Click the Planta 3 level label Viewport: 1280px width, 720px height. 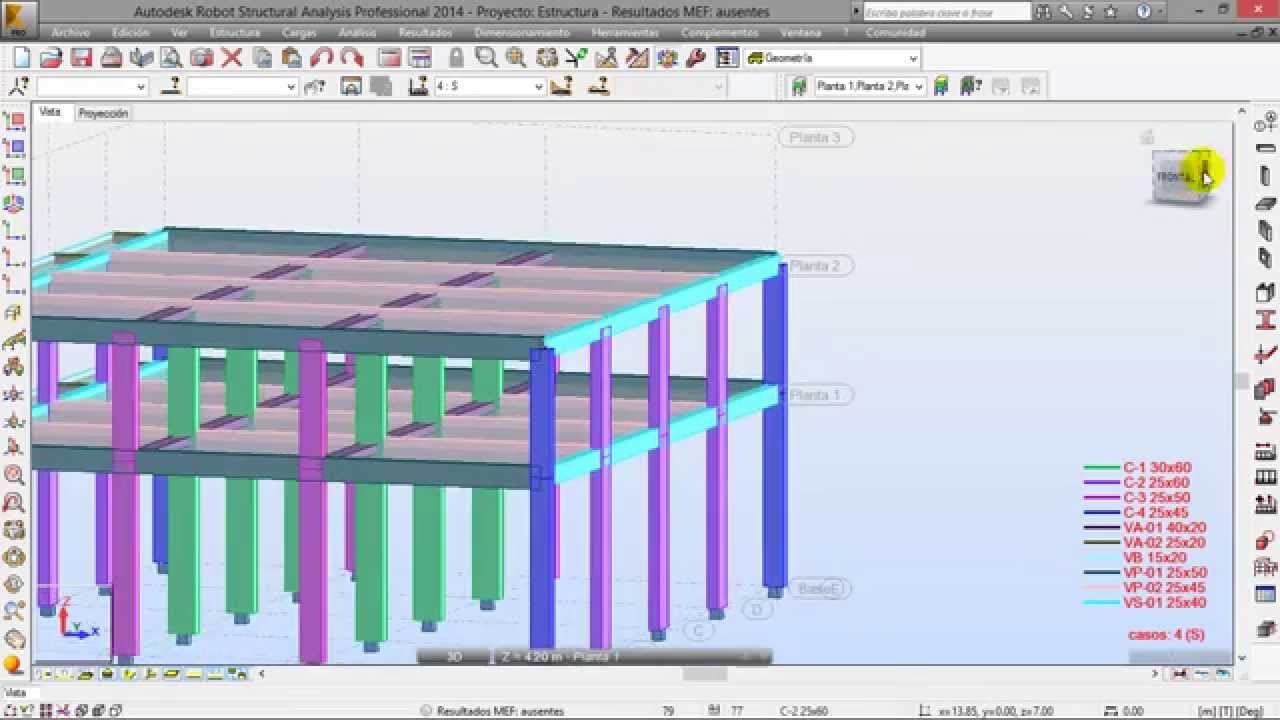[815, 137]
